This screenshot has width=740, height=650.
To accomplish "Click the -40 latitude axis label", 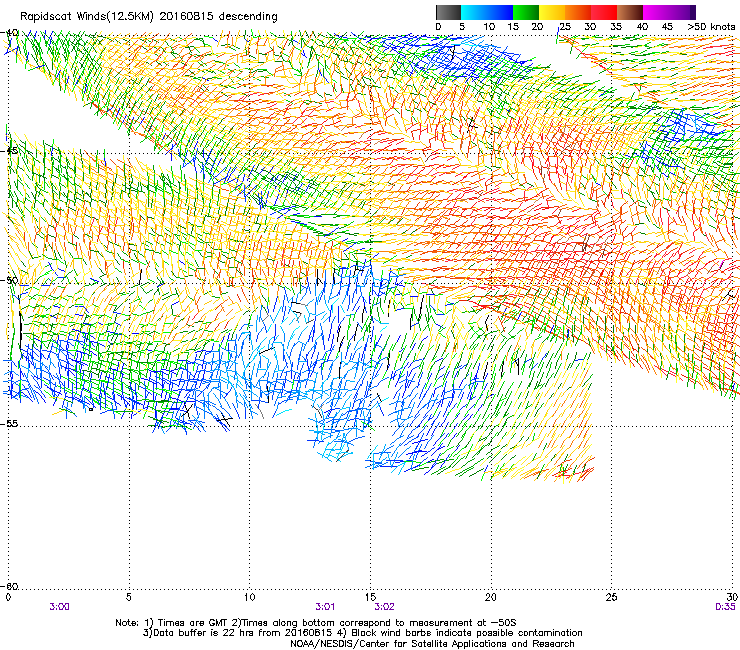I will pyautogui.click(x=10, y=33).
